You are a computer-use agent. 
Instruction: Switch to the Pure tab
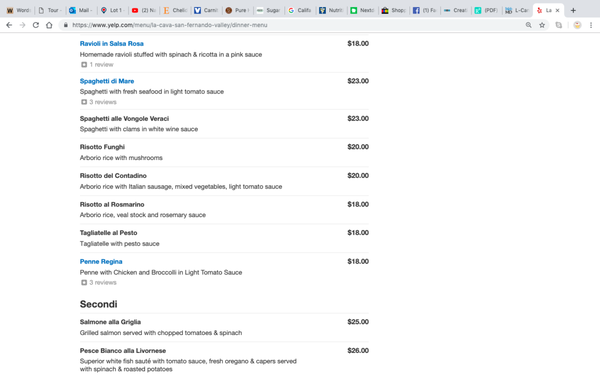(x=237, y=10)
